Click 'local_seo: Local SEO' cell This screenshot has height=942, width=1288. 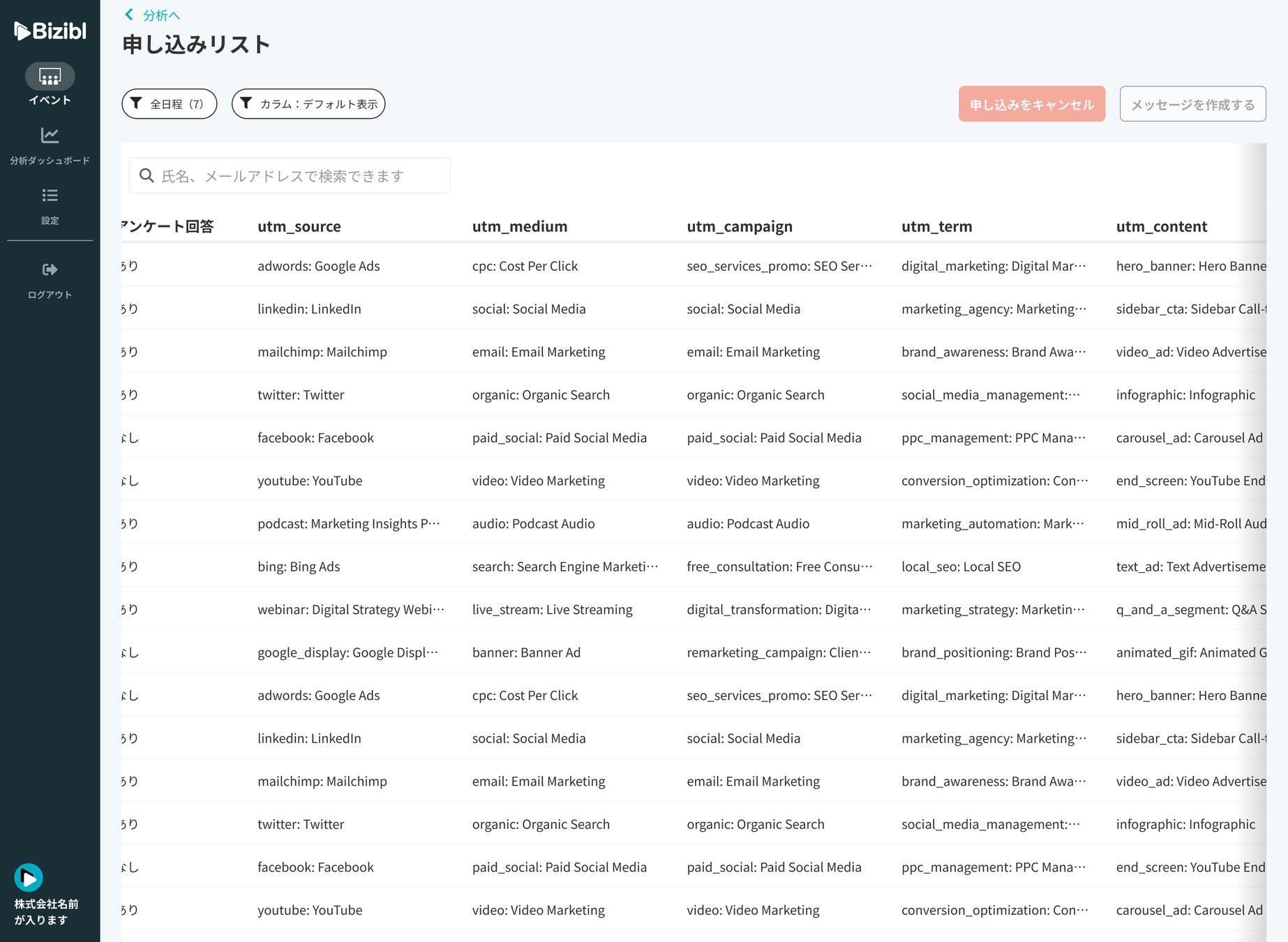(961, 567)
